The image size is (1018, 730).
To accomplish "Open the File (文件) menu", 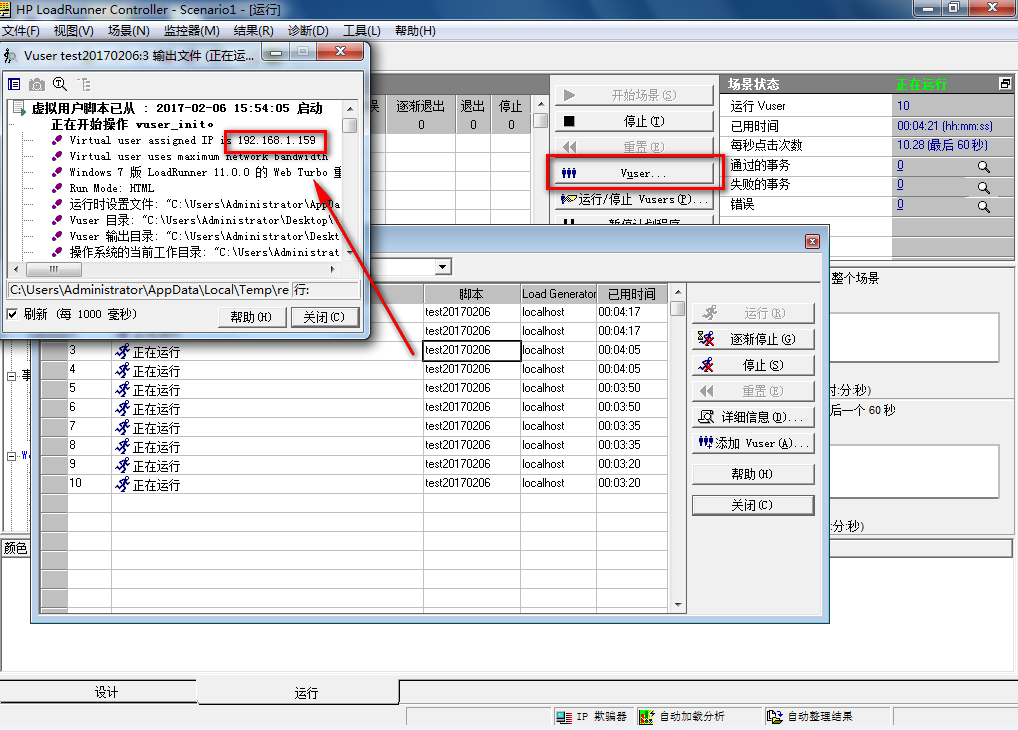I will click(x=21, y=31).
